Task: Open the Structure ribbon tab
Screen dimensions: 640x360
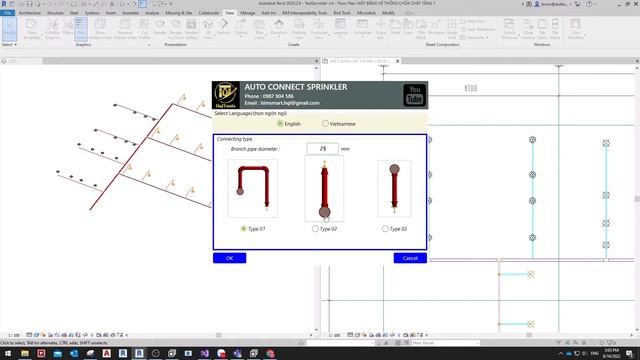Action: (55, 13)
